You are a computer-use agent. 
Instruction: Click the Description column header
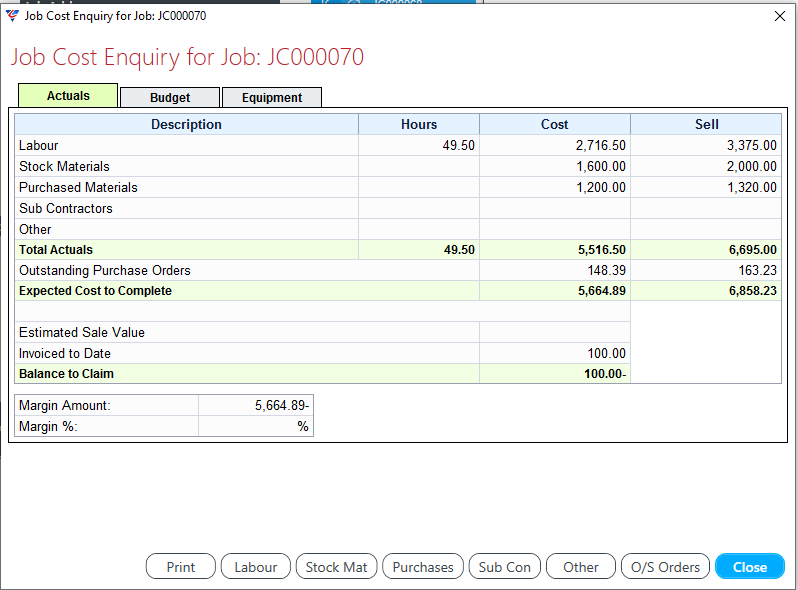pyautogui.click(x=186, y=125)
